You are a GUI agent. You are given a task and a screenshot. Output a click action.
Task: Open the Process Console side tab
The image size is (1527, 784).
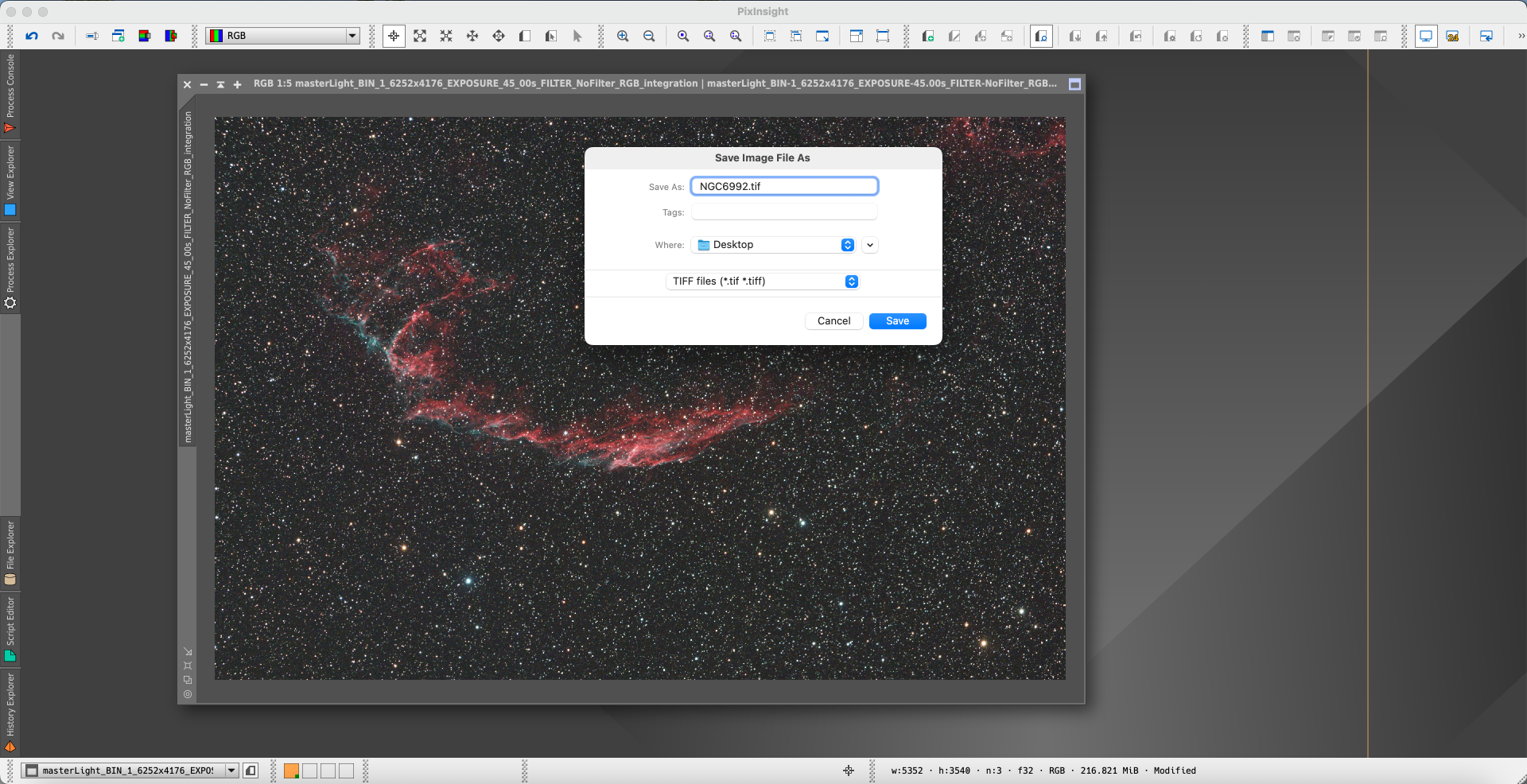[x=10, y=95]
